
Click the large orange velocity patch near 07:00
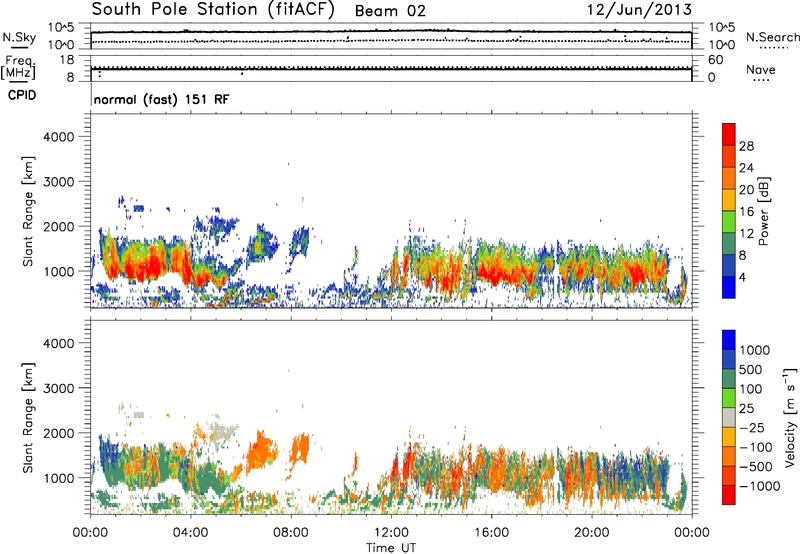click(262, 451)
